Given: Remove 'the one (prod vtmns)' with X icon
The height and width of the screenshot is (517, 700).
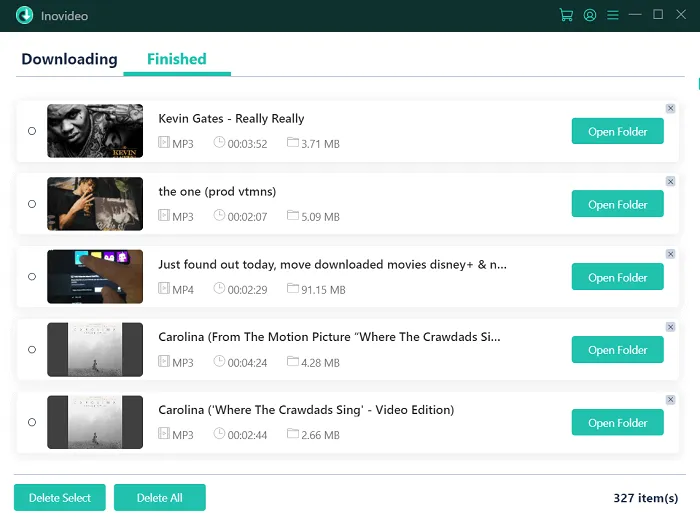Looking at the screenshot, I should (670, 181).
